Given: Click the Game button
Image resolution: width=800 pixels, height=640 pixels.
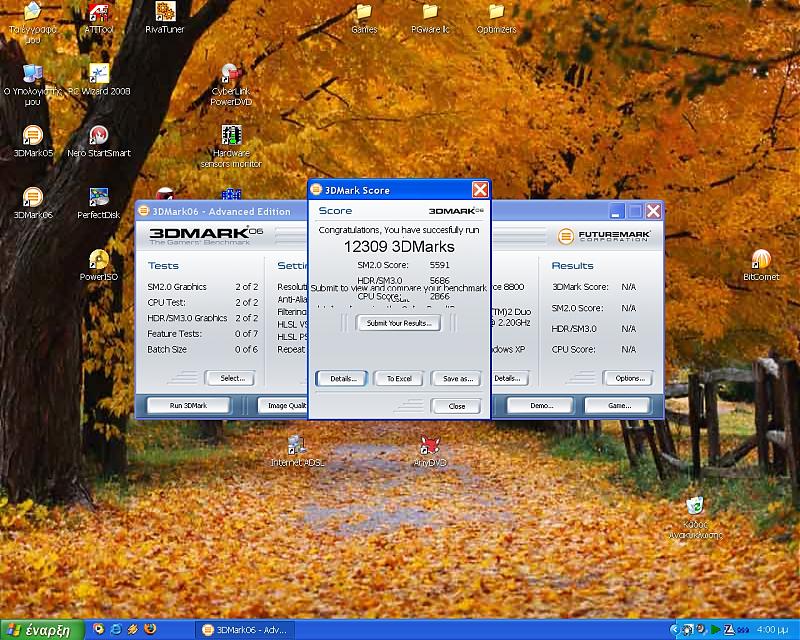Looking at the screenshot, I should tap(618, 405).
